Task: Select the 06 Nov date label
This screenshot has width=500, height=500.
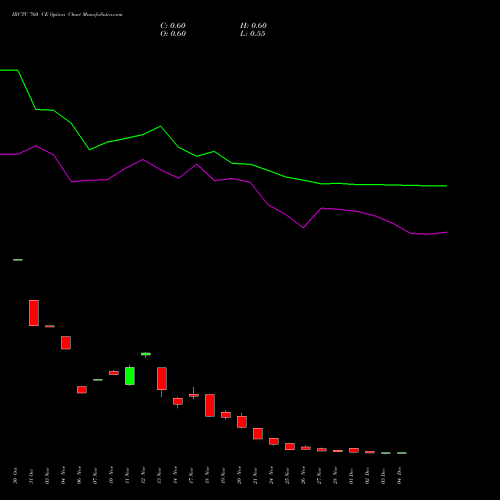Action: tap(79, 476)
